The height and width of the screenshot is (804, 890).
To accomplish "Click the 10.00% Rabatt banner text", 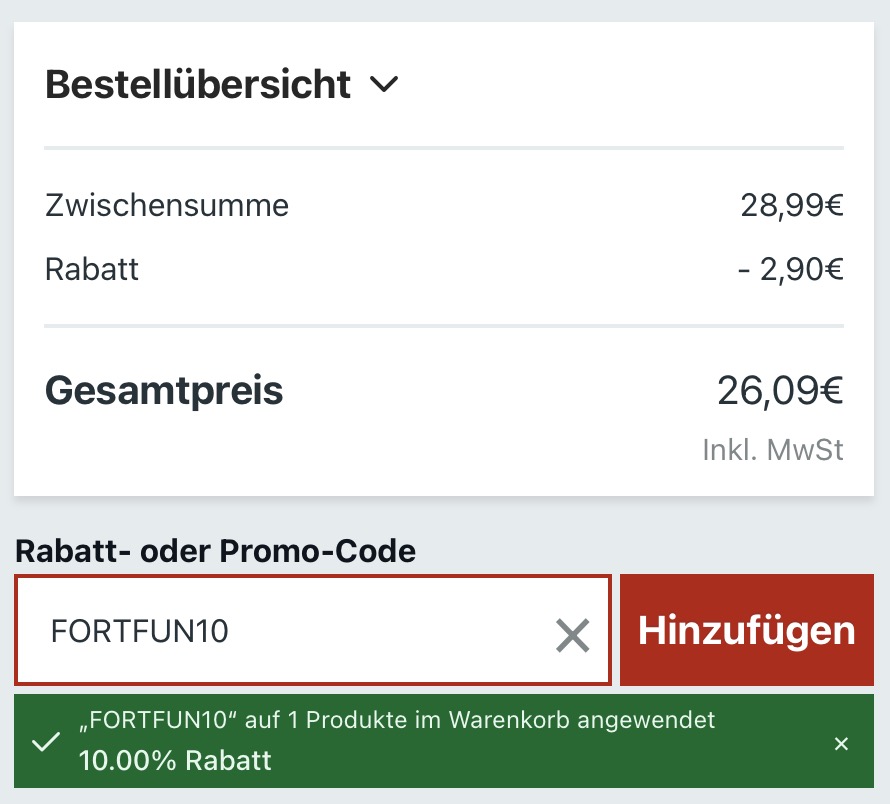I will (x=175, y=760).
